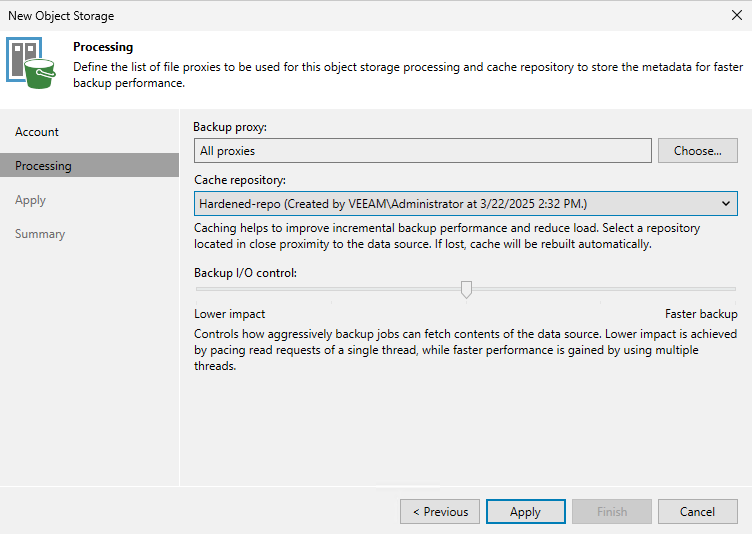Click the Backup I/O control slider thumb
Viewport: 752px width, 534px height.
pyautogui.click(x=466, y=289)
